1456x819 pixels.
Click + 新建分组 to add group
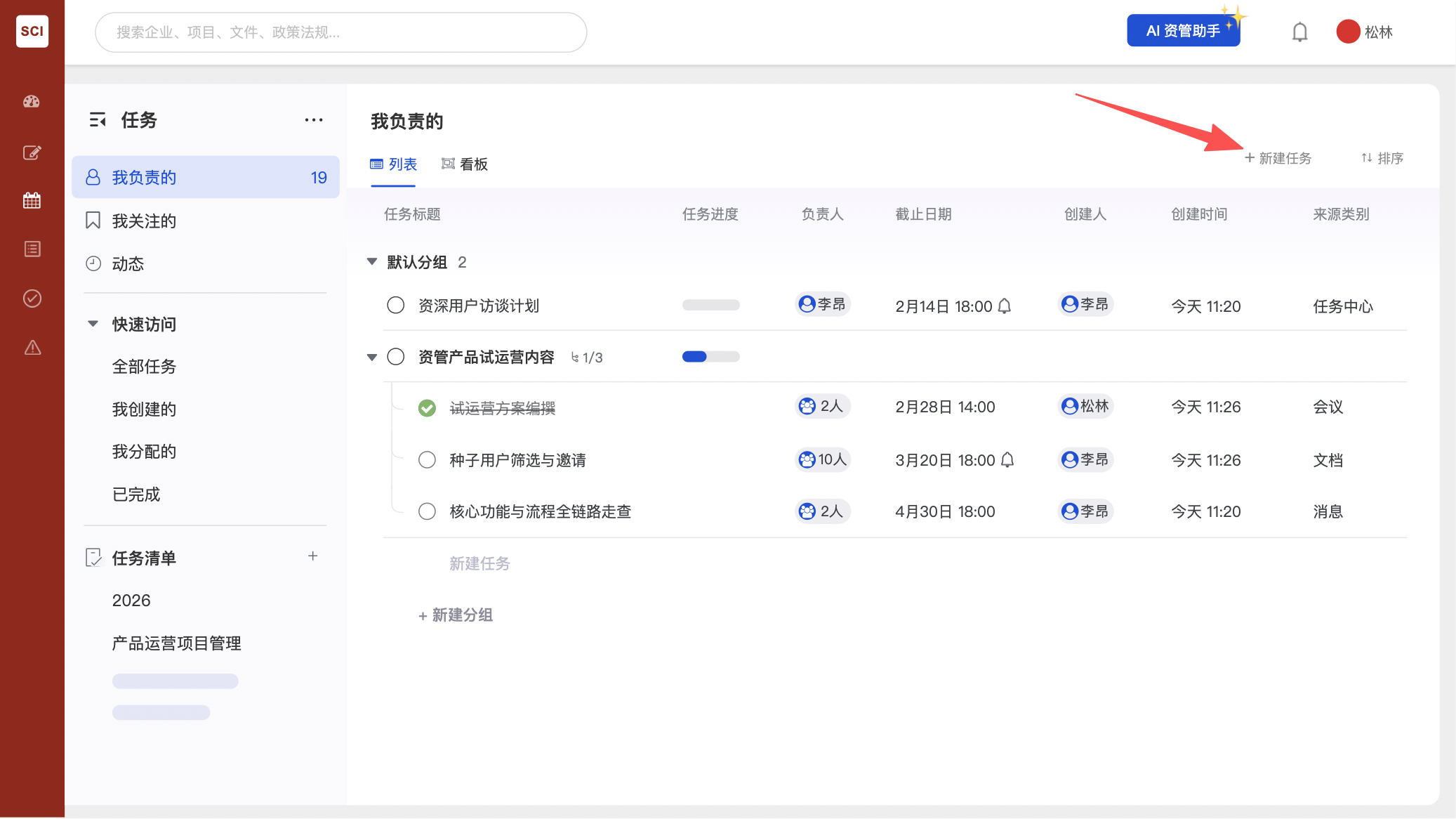click(x=455, y=615)
